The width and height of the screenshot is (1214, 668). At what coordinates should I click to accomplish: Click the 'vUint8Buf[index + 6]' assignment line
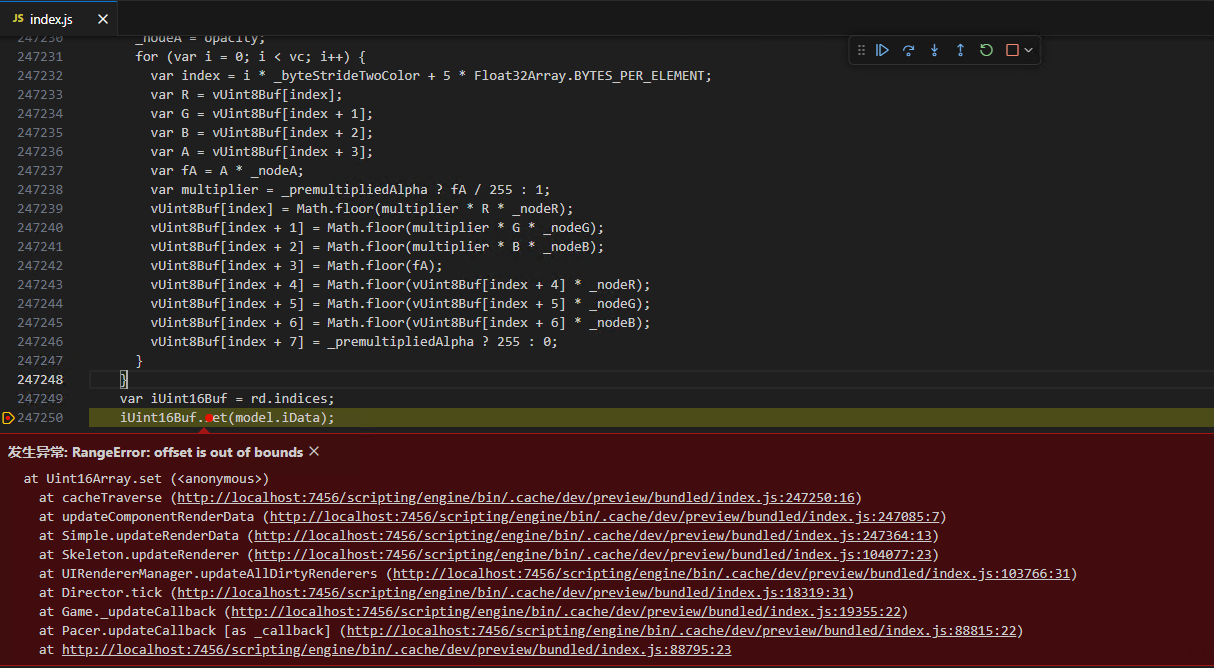401,323
